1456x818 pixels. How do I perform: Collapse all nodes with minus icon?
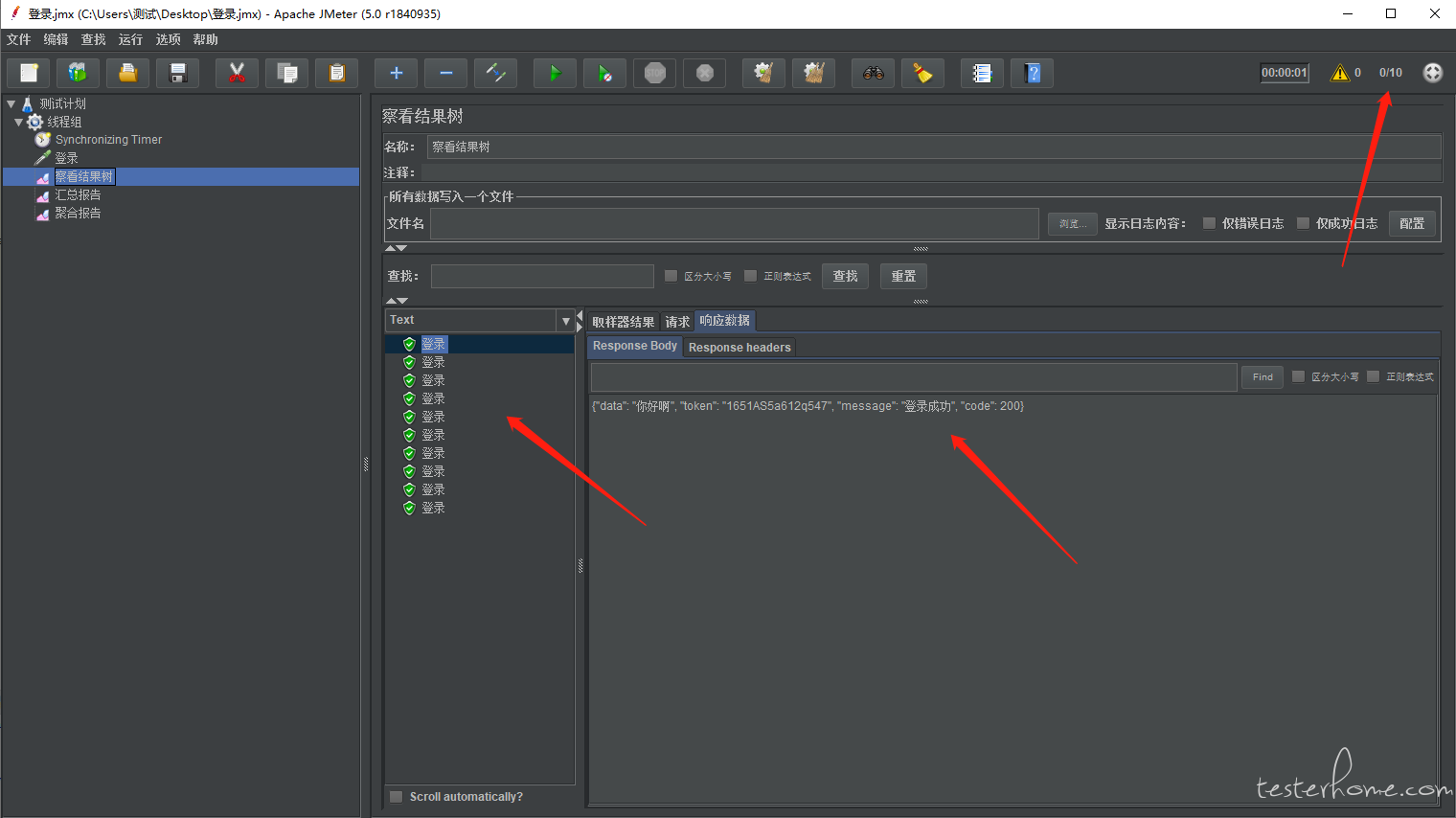pos(445,73)
